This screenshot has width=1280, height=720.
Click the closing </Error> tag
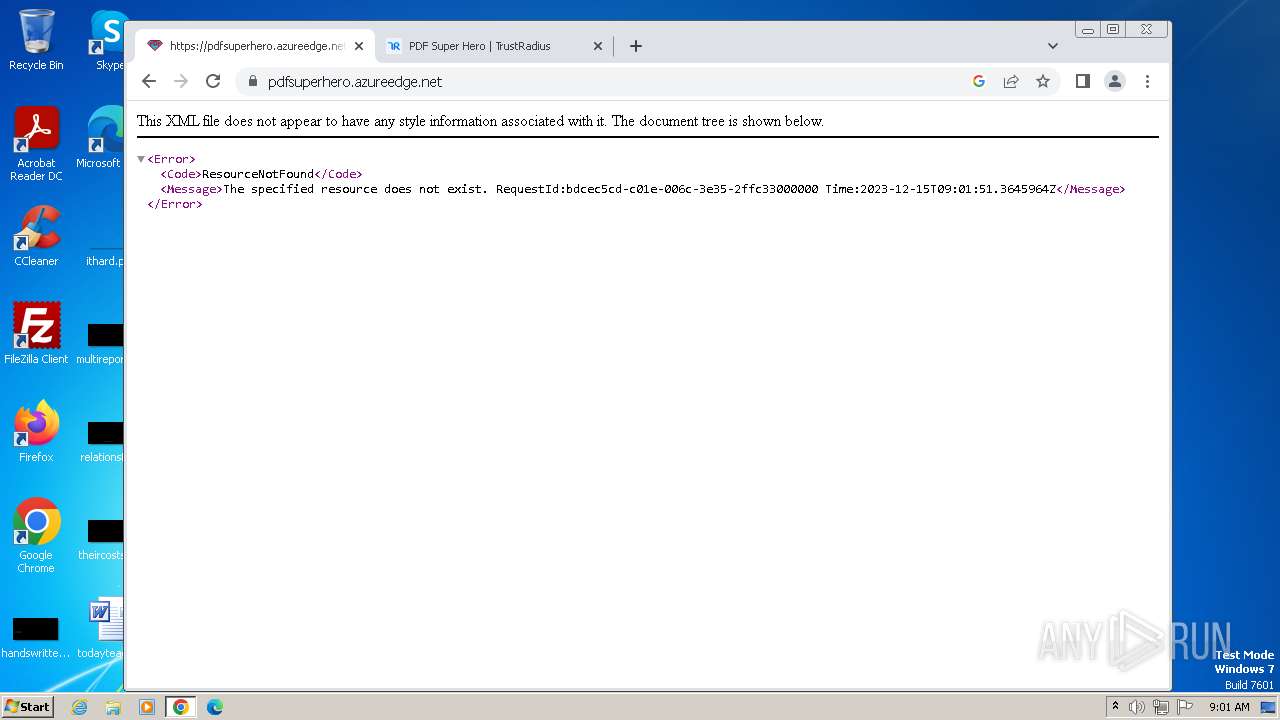[175, 204]
